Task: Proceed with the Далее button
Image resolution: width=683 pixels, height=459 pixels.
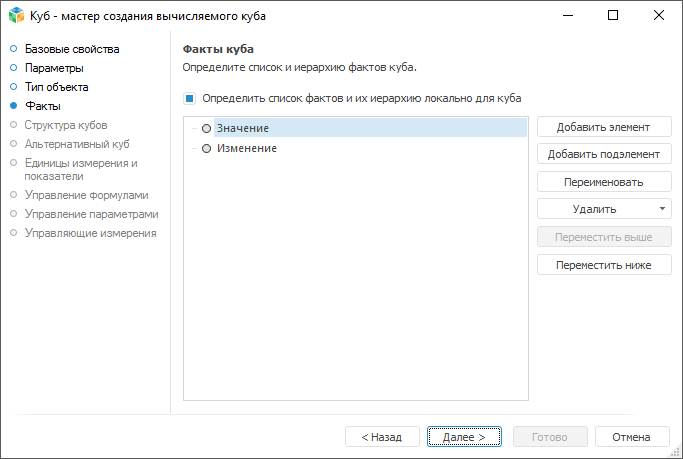Action: (x=464, y=437)
